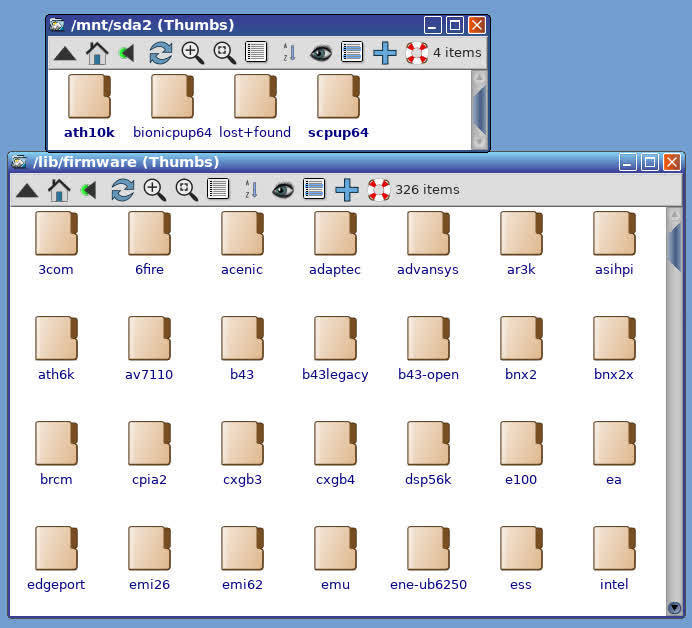Click the magnifier zoom icon in /mnt/sda2 toolbar

[x=193, y=53]
